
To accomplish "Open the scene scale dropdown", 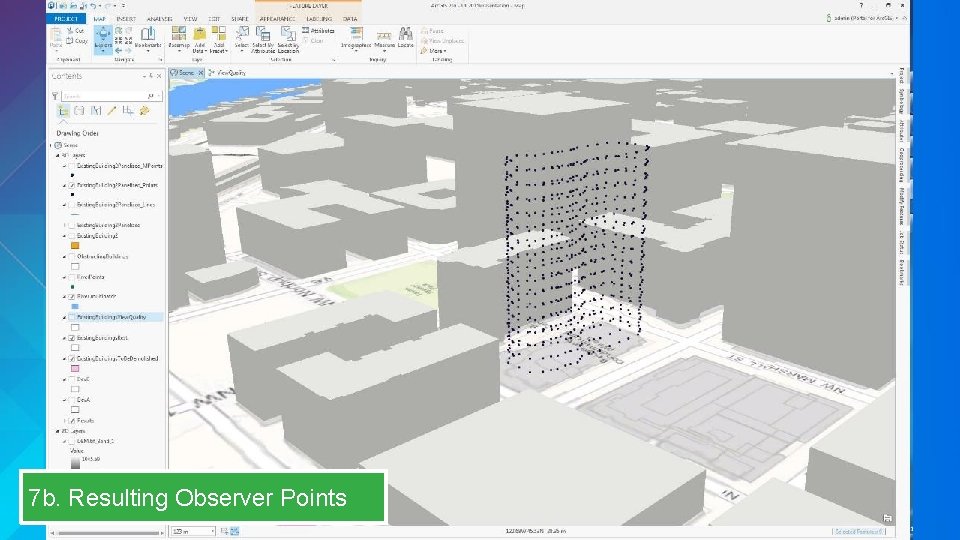I will (x=212, y=531).
